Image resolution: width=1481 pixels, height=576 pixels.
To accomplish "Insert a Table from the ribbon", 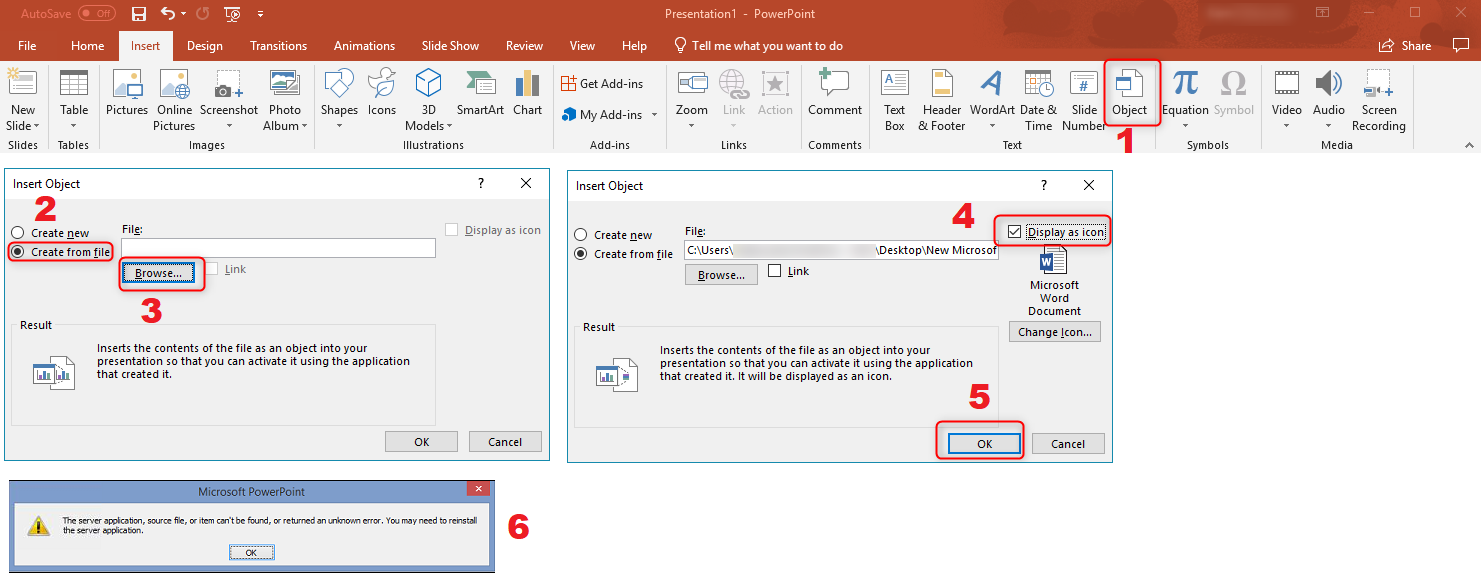I will click(74, 99).
